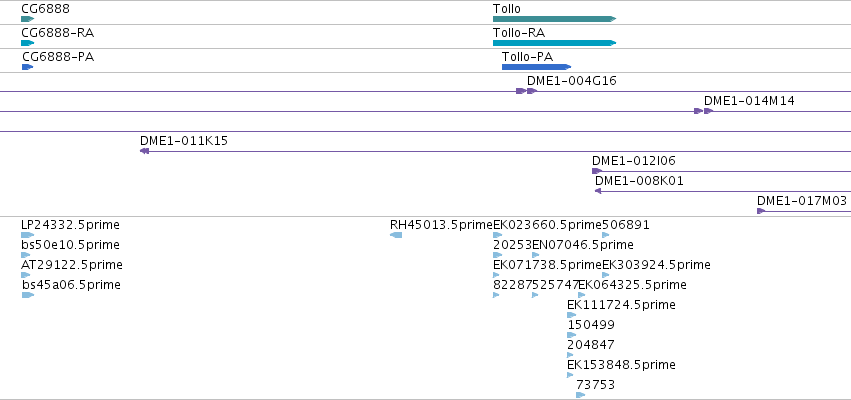Select the Tollo-RA transcript bar
The image size is (851, 400).
click(x=554, y=43)
